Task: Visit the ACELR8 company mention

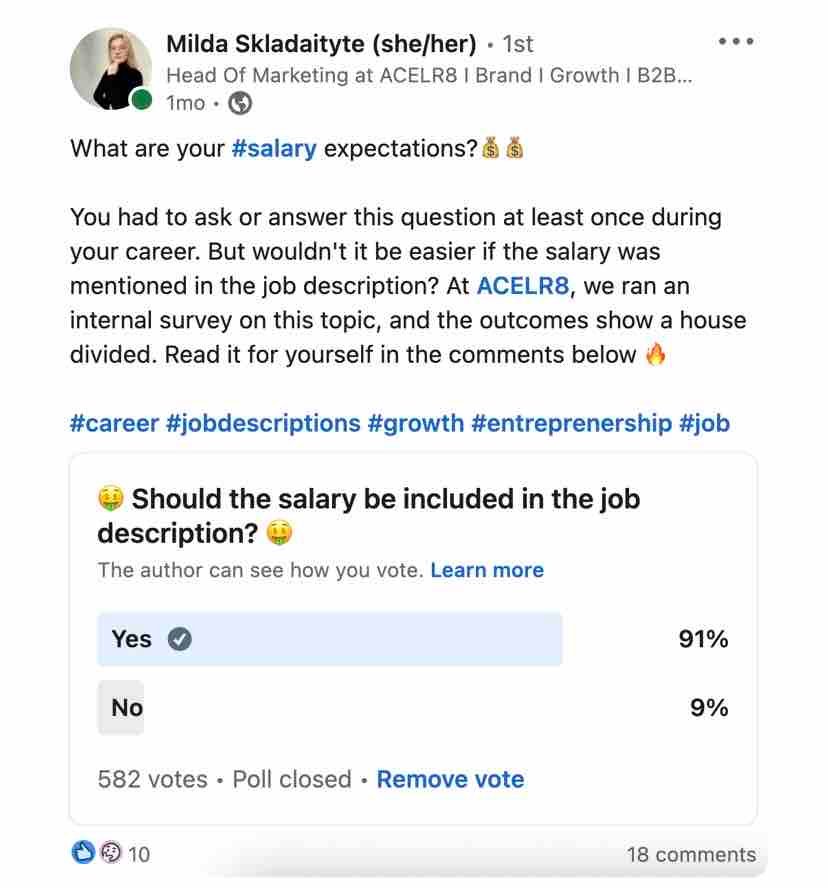Action: tap(523, 286)
